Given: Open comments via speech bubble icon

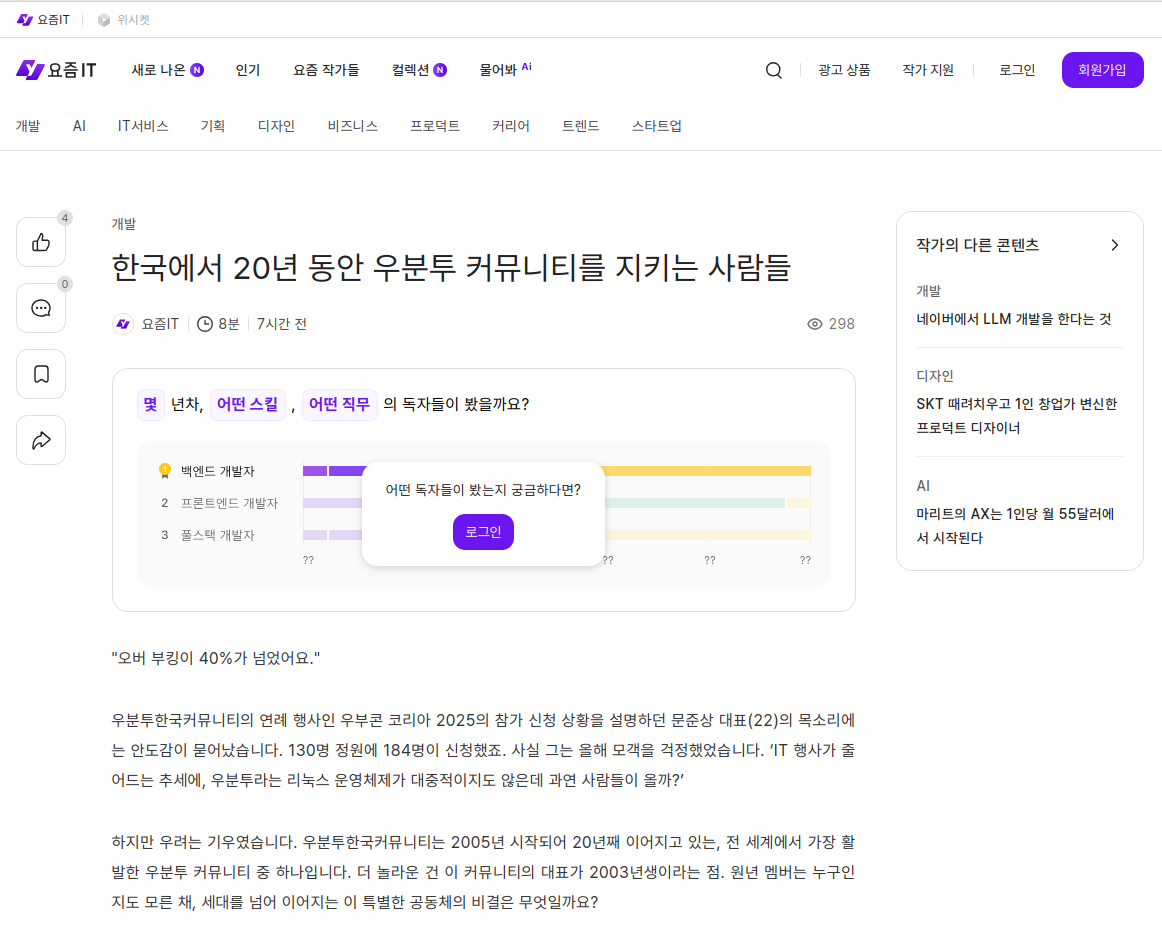Looking at the screenshot, I should point(41,308).
